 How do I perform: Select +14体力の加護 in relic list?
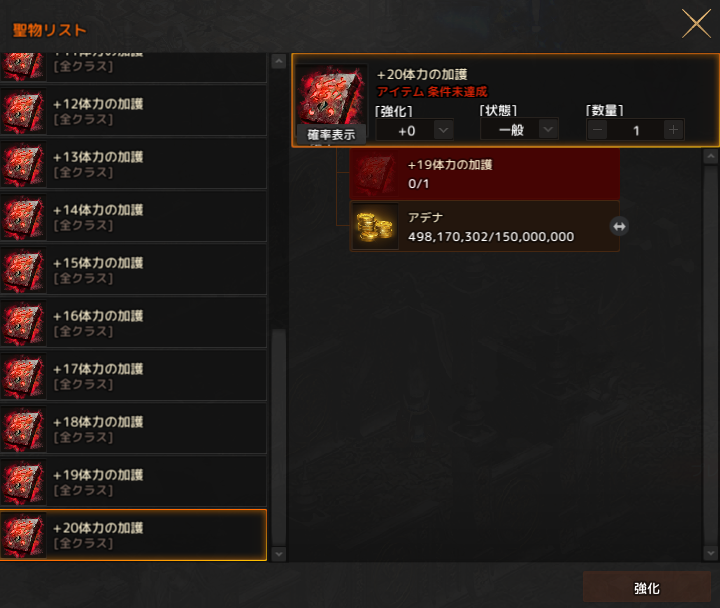pos(133,217)
